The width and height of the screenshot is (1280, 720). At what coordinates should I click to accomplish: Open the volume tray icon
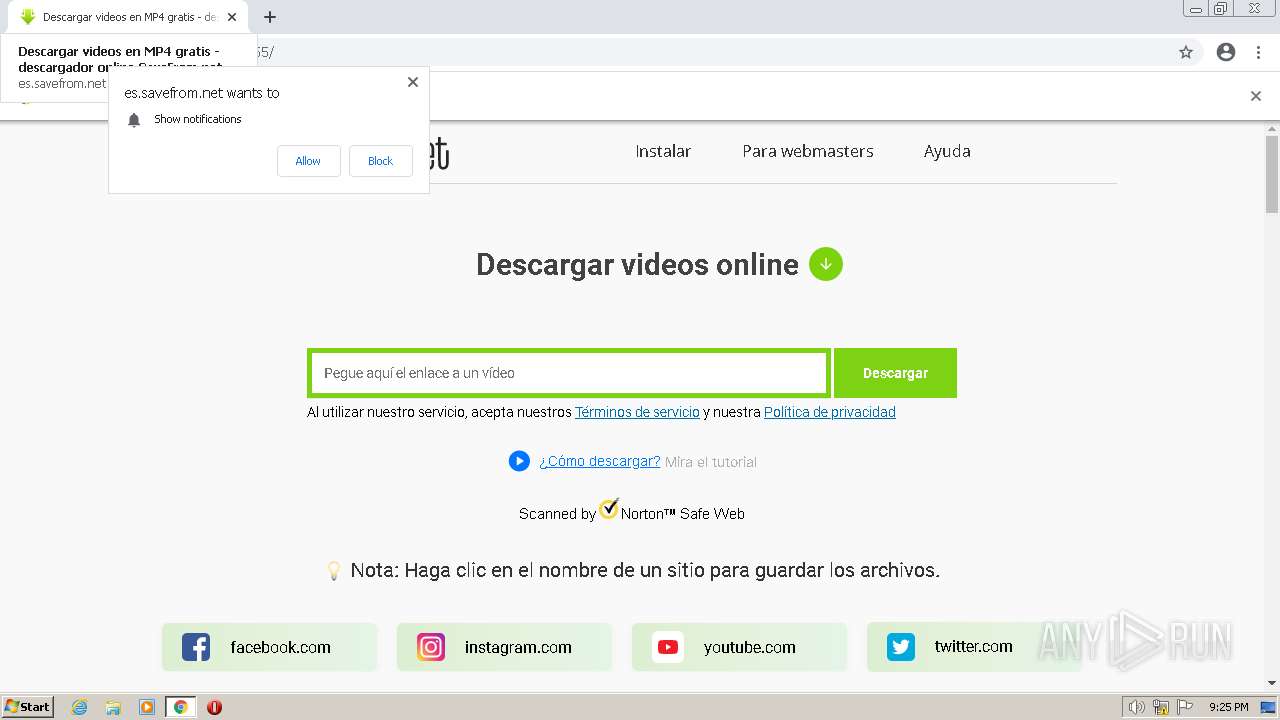[x=1137, y=707]
